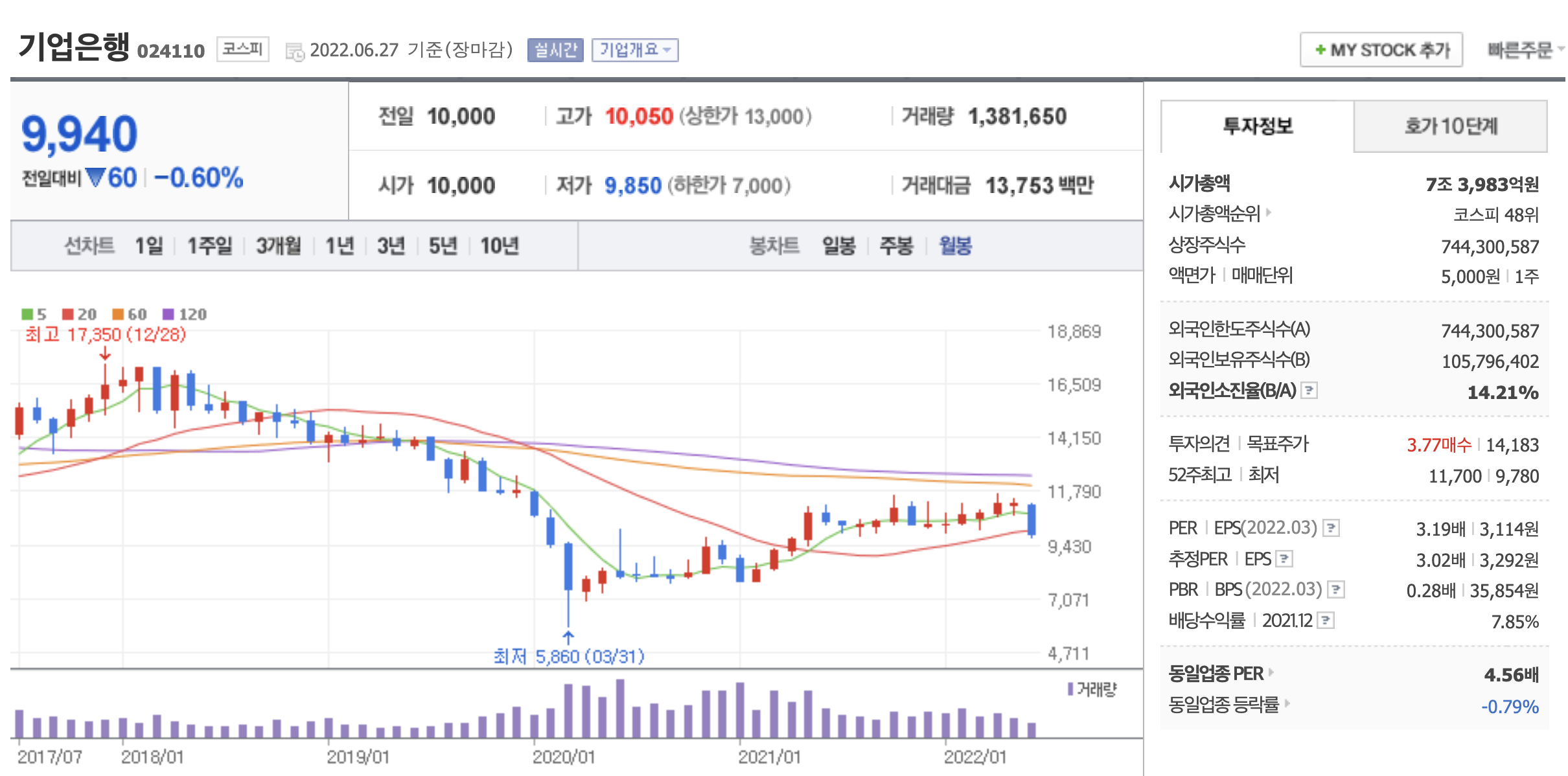Viewport: 1568px width, 776px height.
Task: Click the 최고 17,350 (12/28) marker
Action: 106,334
